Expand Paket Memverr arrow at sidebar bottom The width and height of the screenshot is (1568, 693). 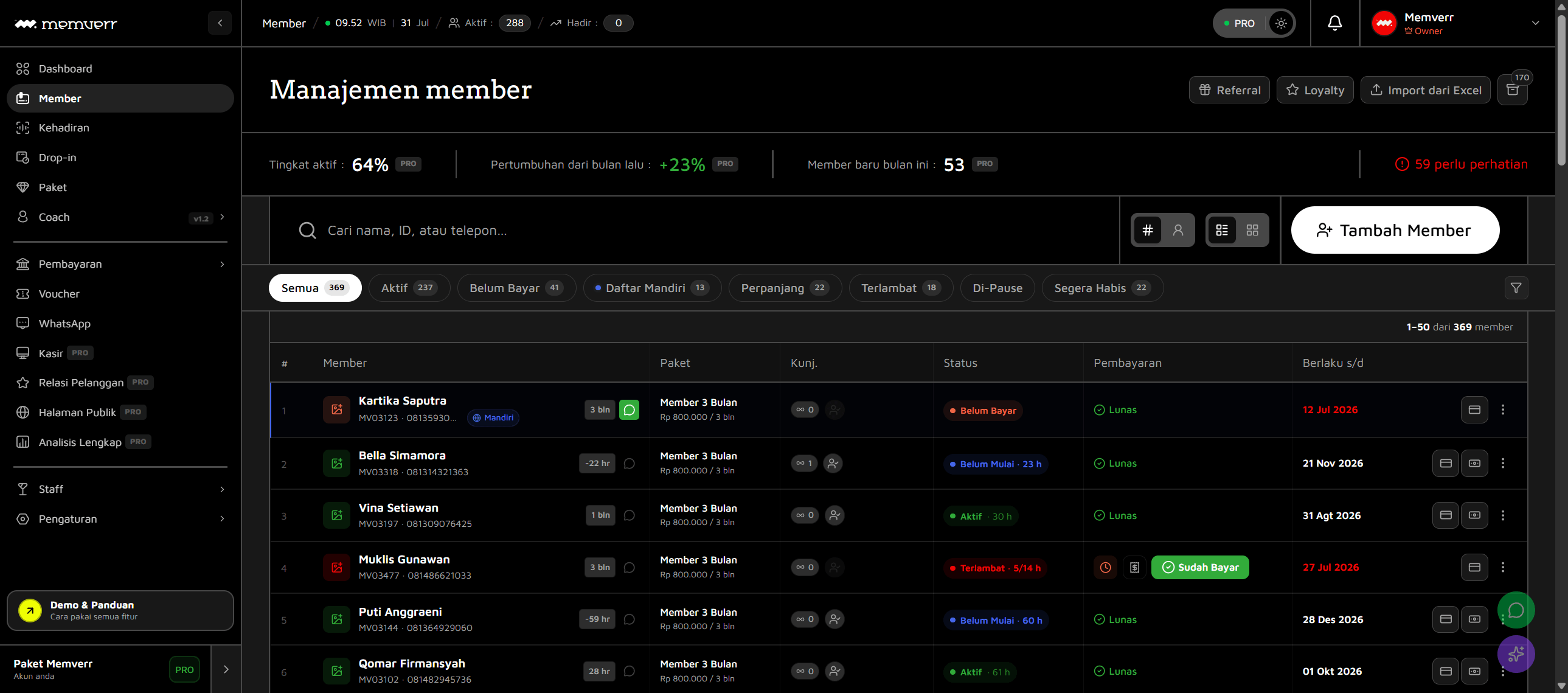tap(226, 669)
